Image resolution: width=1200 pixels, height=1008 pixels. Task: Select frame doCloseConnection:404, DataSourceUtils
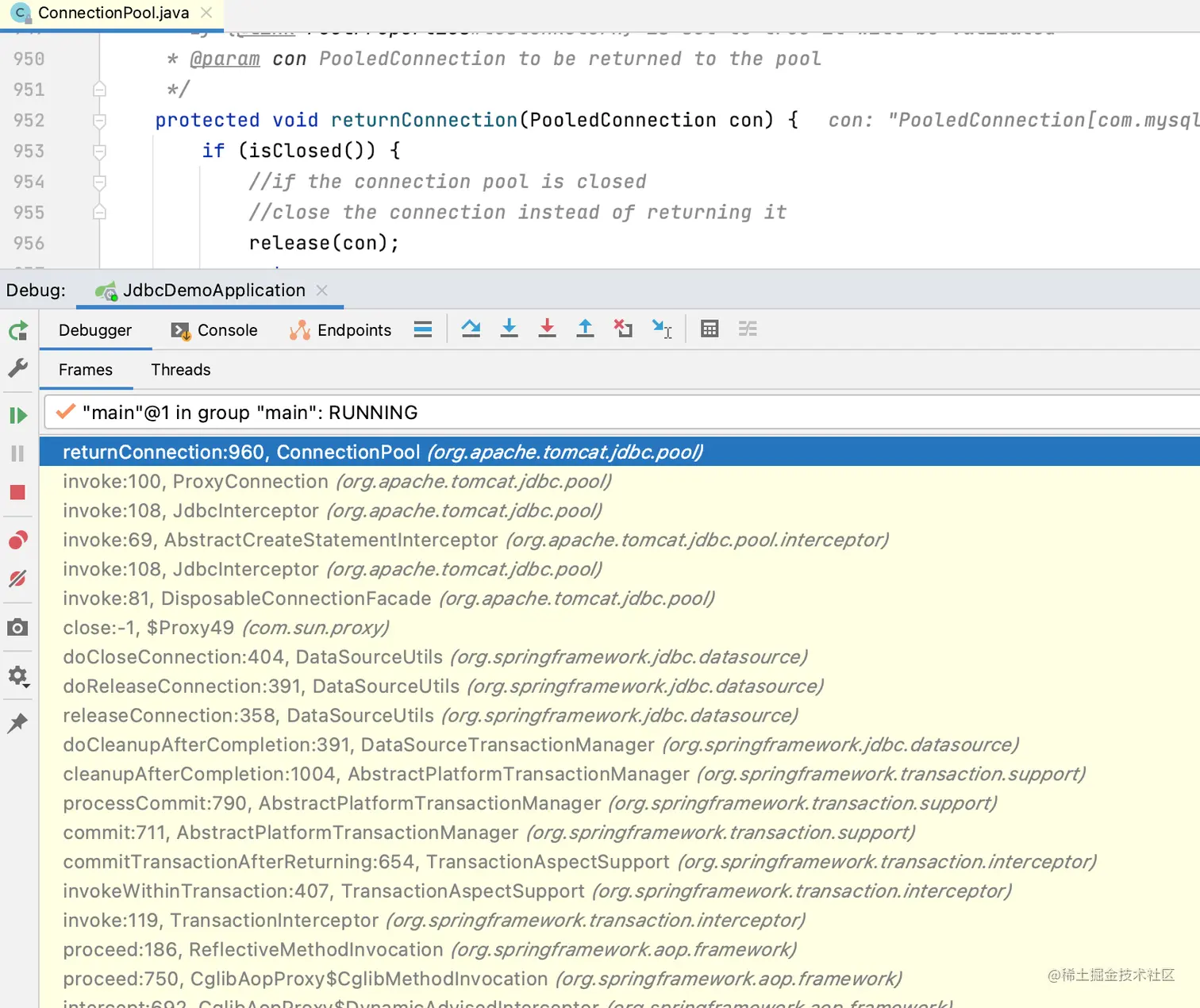point(619,657)
